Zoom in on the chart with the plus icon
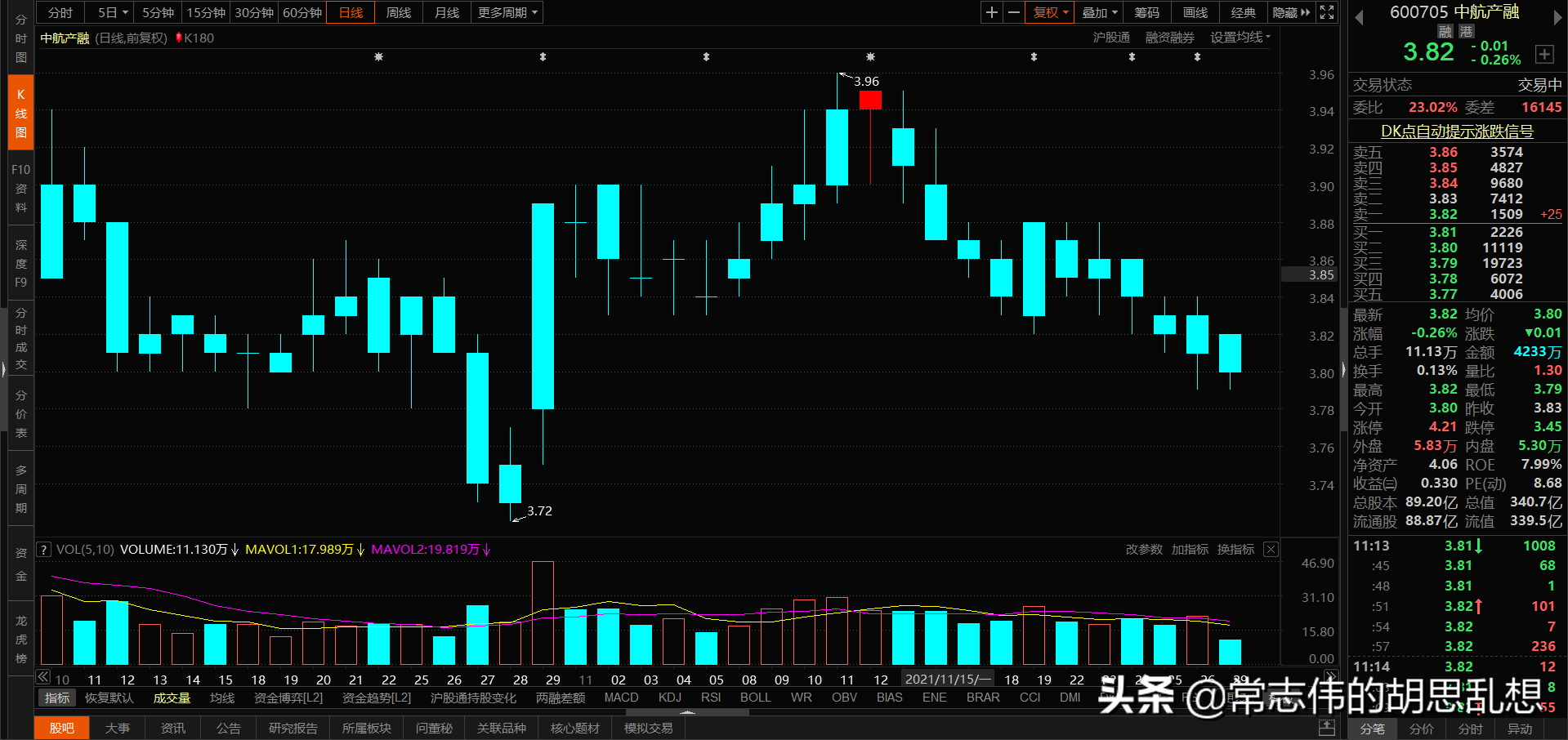Screen dimensions: 1568x740 pyautogui.click(x=991, y=12)
